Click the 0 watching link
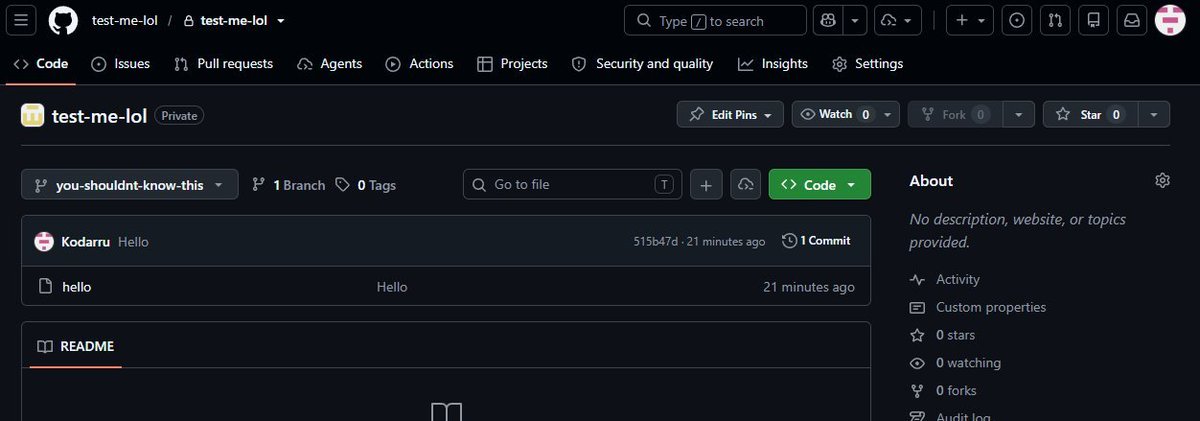1200x421 pixels. click(x=955, y=363)
